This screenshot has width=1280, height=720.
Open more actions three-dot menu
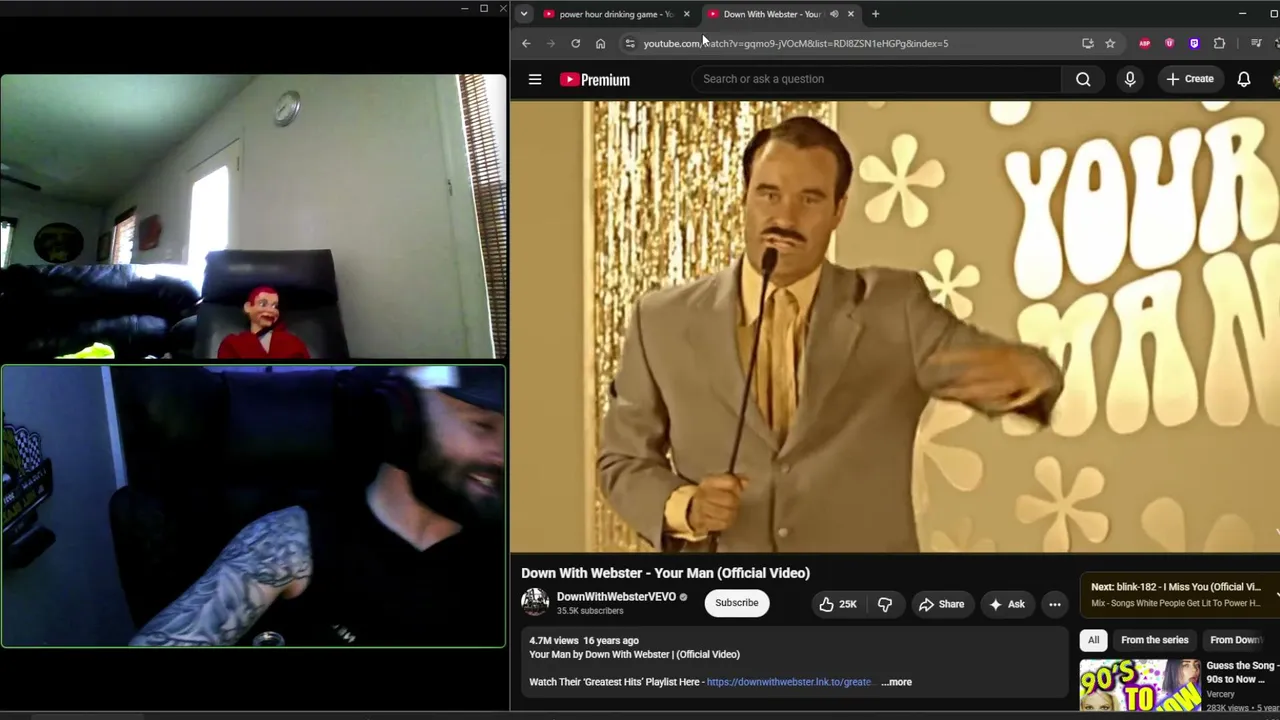pos(1054,604)
